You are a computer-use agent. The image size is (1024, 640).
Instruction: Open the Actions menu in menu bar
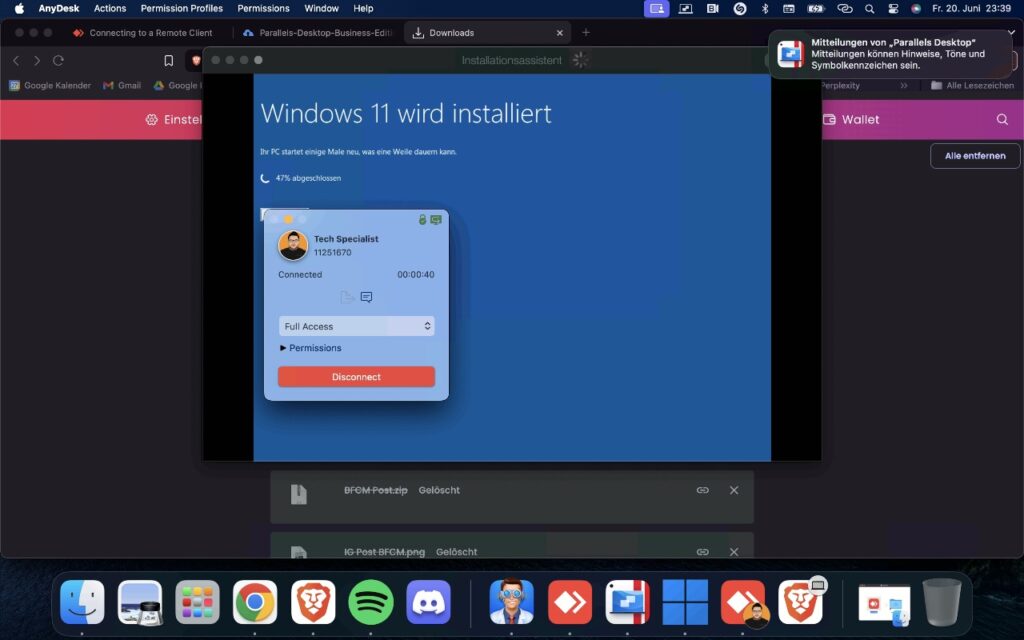[110, 8]
